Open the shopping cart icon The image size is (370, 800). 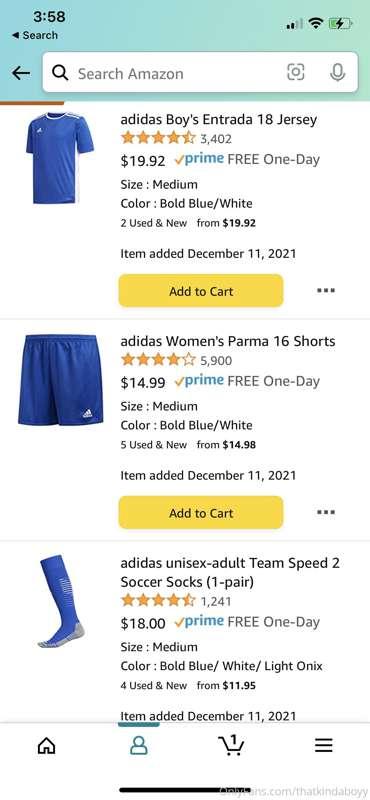[x=231, y=745]
